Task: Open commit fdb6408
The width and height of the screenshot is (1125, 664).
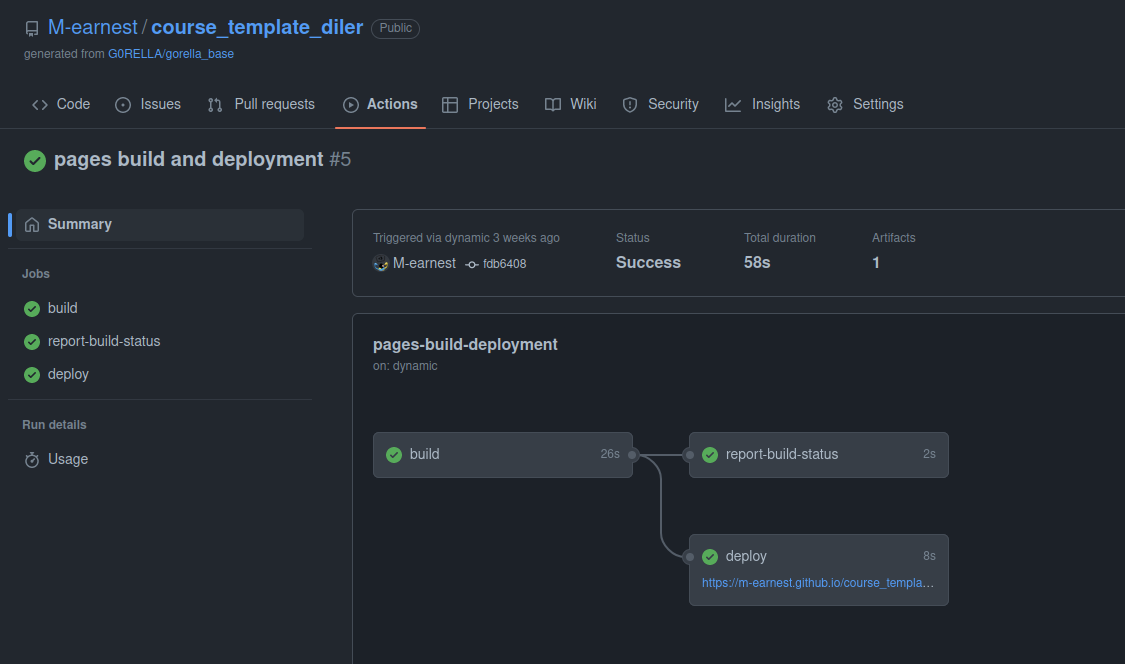Action: pos(504,264)
